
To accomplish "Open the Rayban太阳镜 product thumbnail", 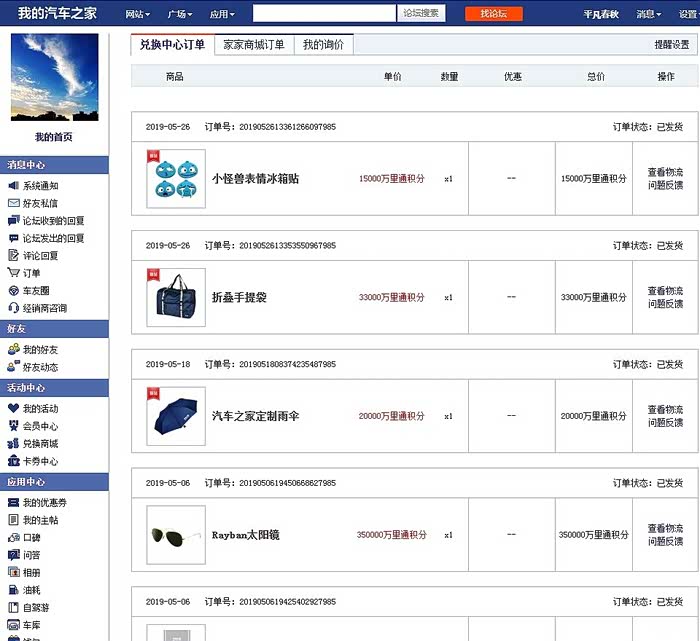I will coord(176,535).
